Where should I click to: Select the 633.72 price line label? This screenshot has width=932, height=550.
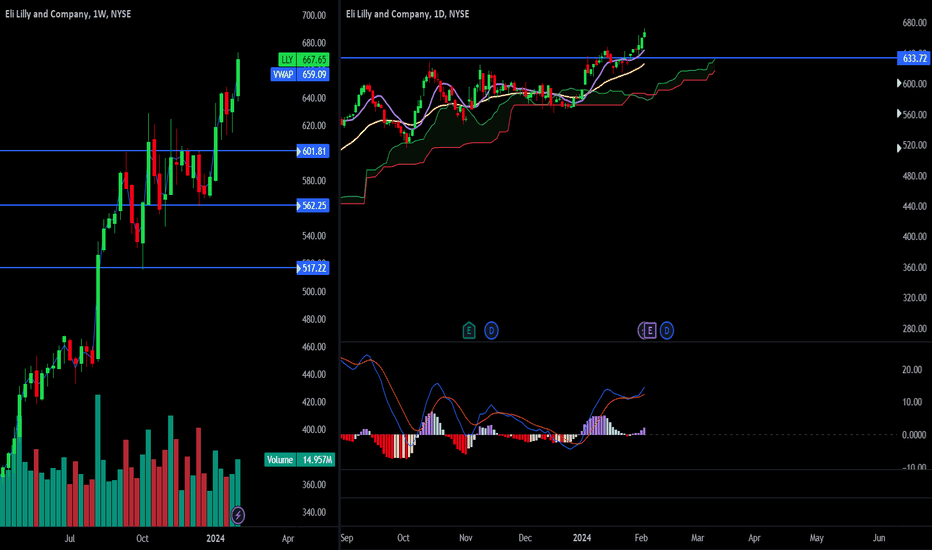[913, 58]
